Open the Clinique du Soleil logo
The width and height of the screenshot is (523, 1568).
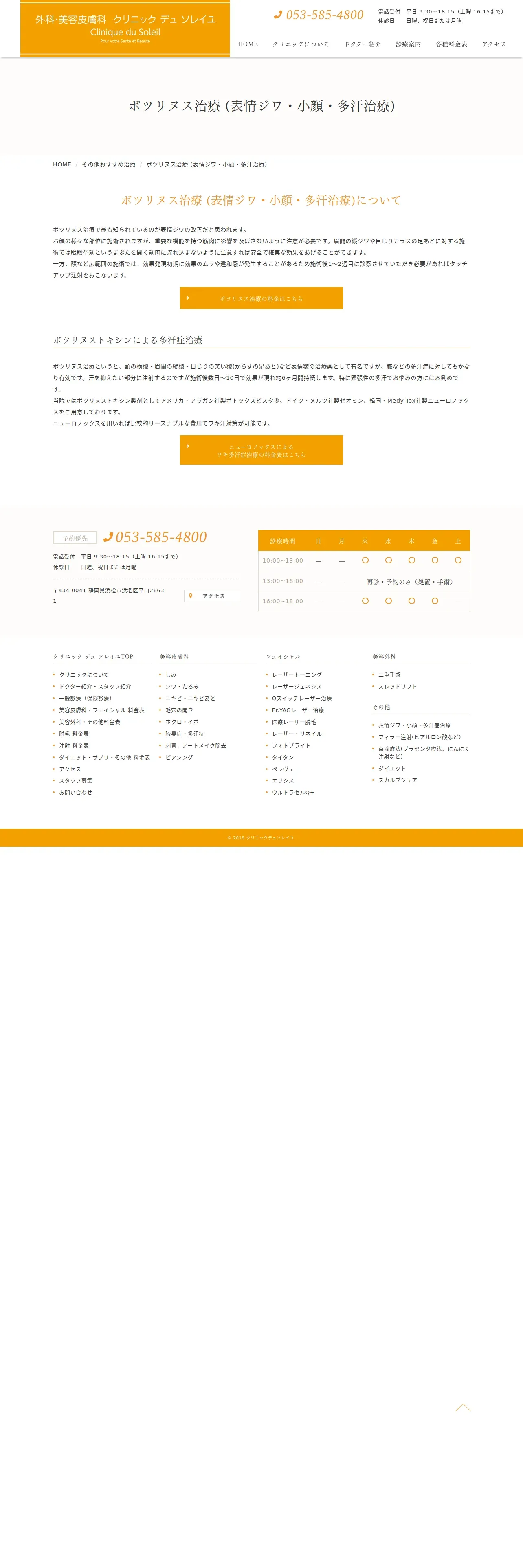125,28
